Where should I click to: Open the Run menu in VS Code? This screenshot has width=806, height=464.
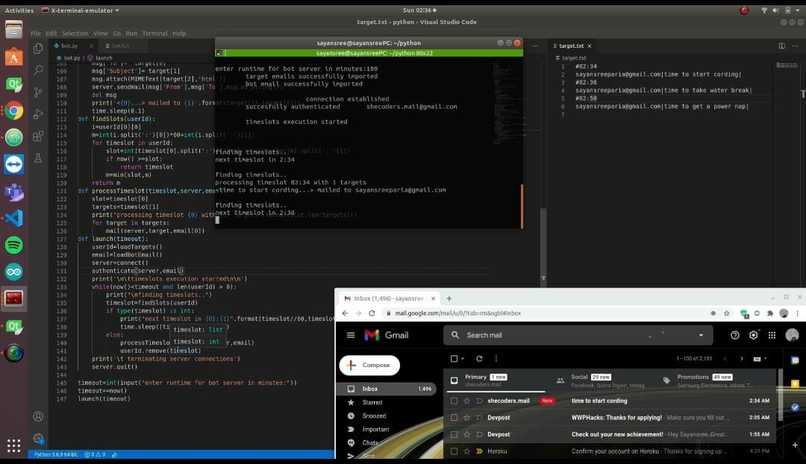(132, 33)
